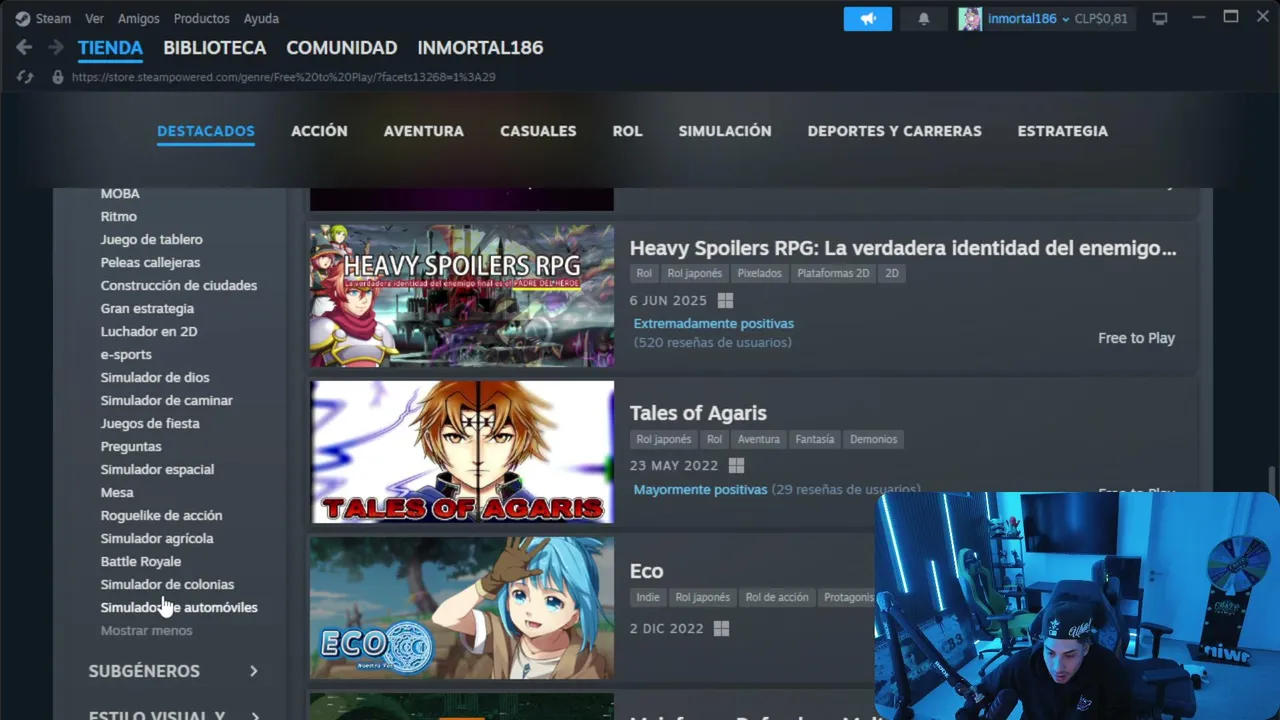This screenshot has height=720, width=1280.
Task: Filter by Simulador de dios
Action: click(x=155, y=378)
